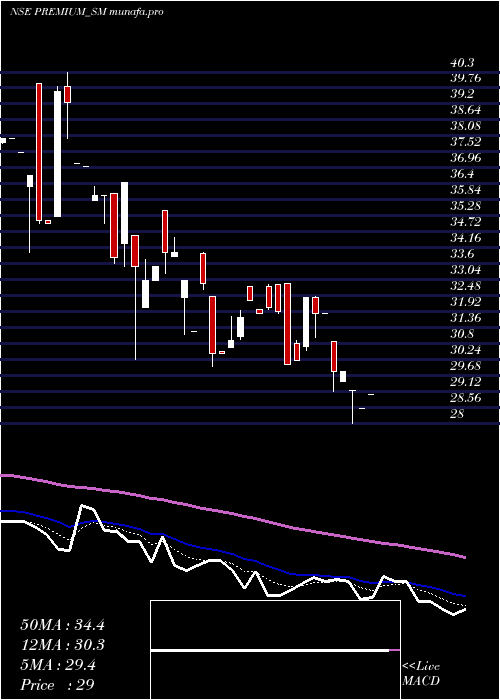Click the 33.6 price level label
Screen dimensions: 500x700
tap(462, 254)
